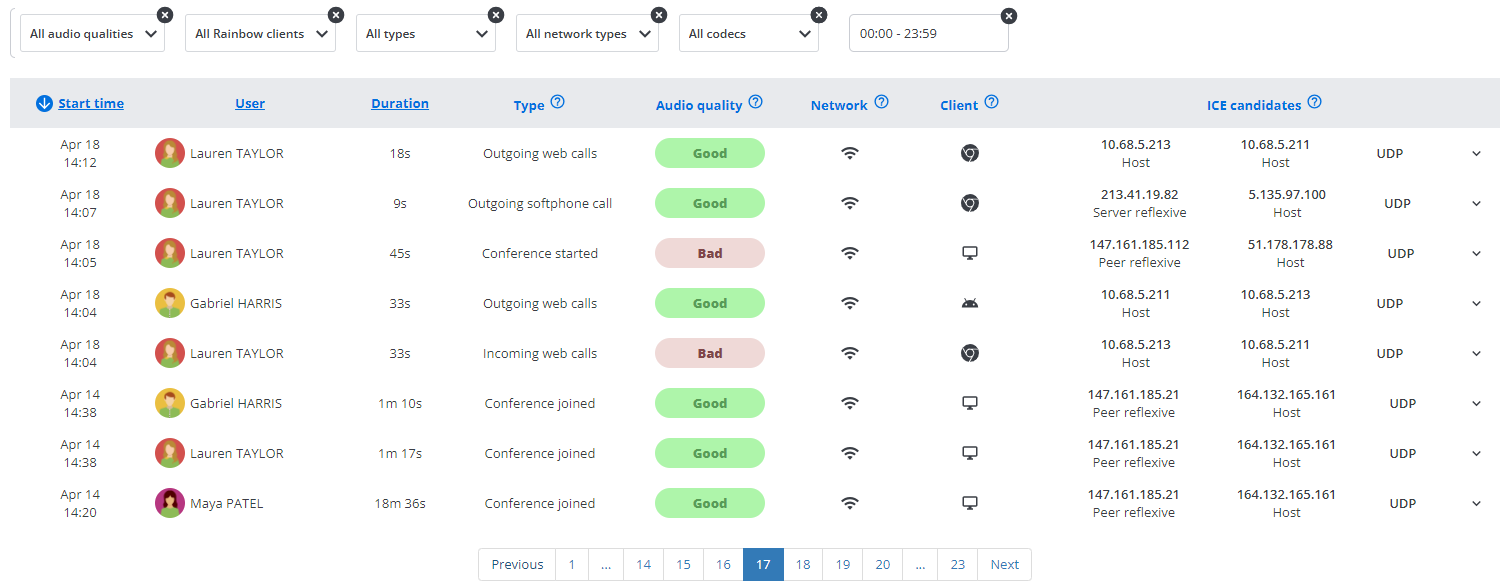The width and height of the screenshot is (1512, 588).
Task: Click the help icon beside ICE candidates
Action: pos(1315,102)
